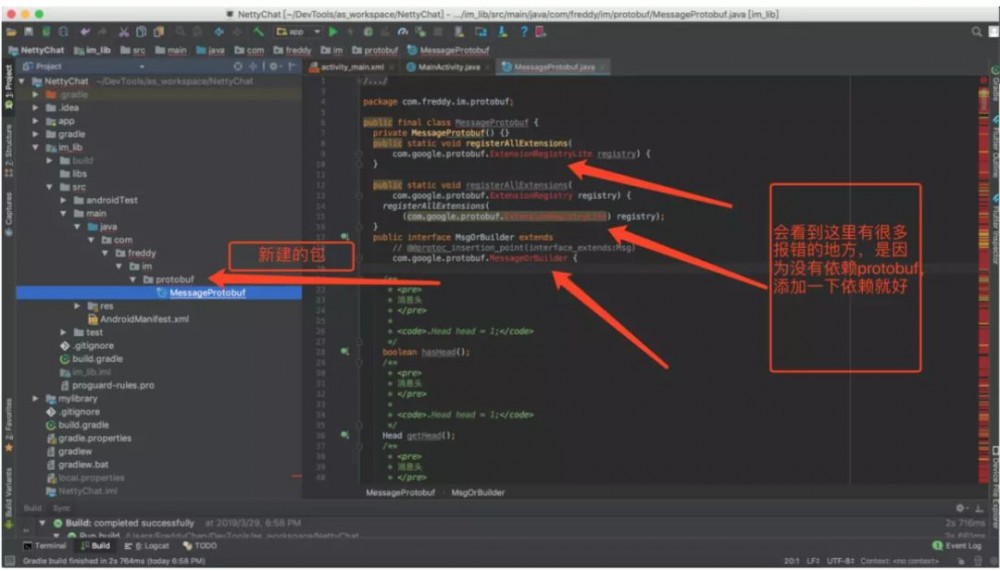Click the navigate Back arrow icon
The width and height of the screenshot is (1000, 571).
click(218, 32)
